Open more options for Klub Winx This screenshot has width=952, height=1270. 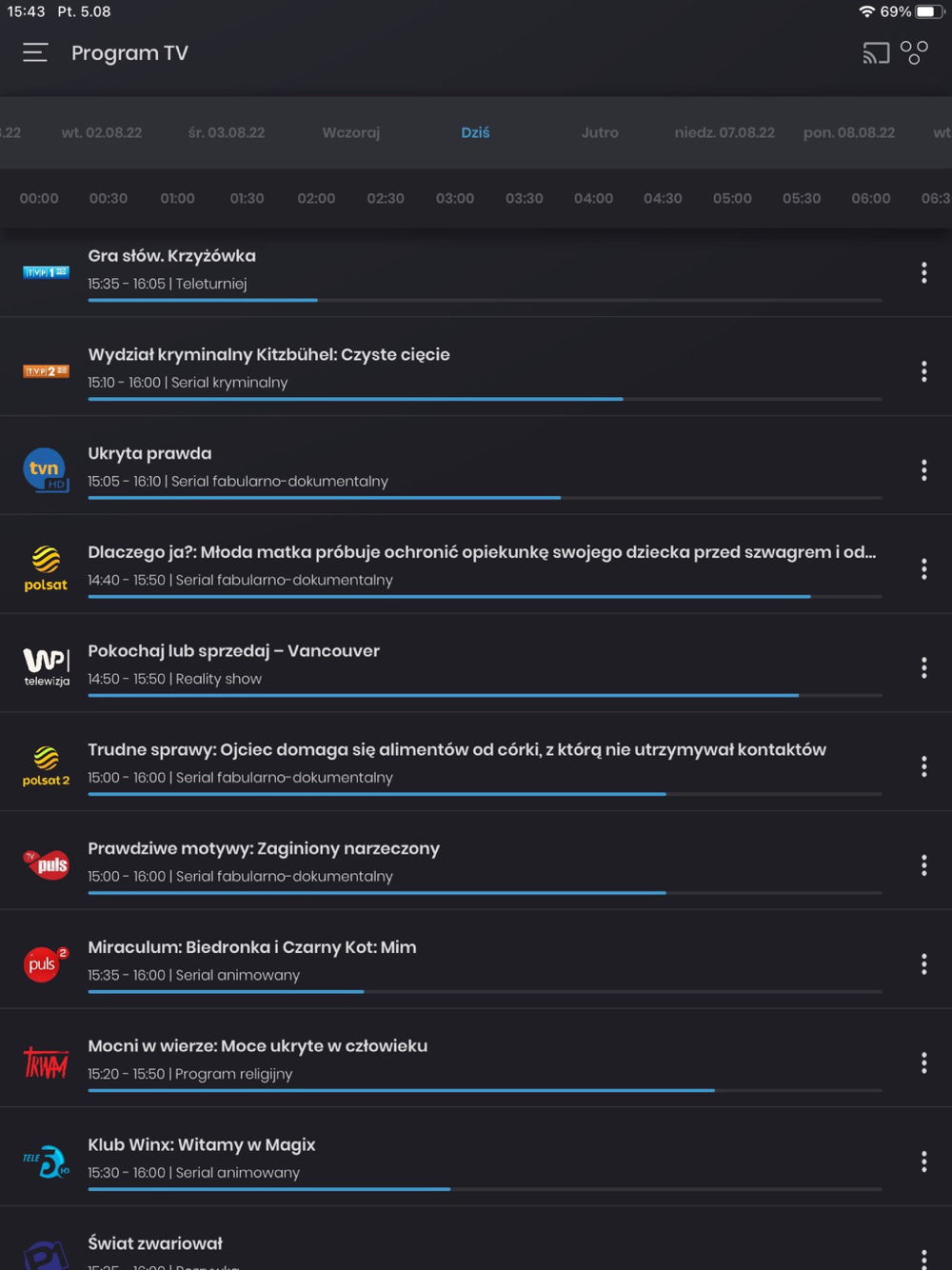click(923, 1161)
